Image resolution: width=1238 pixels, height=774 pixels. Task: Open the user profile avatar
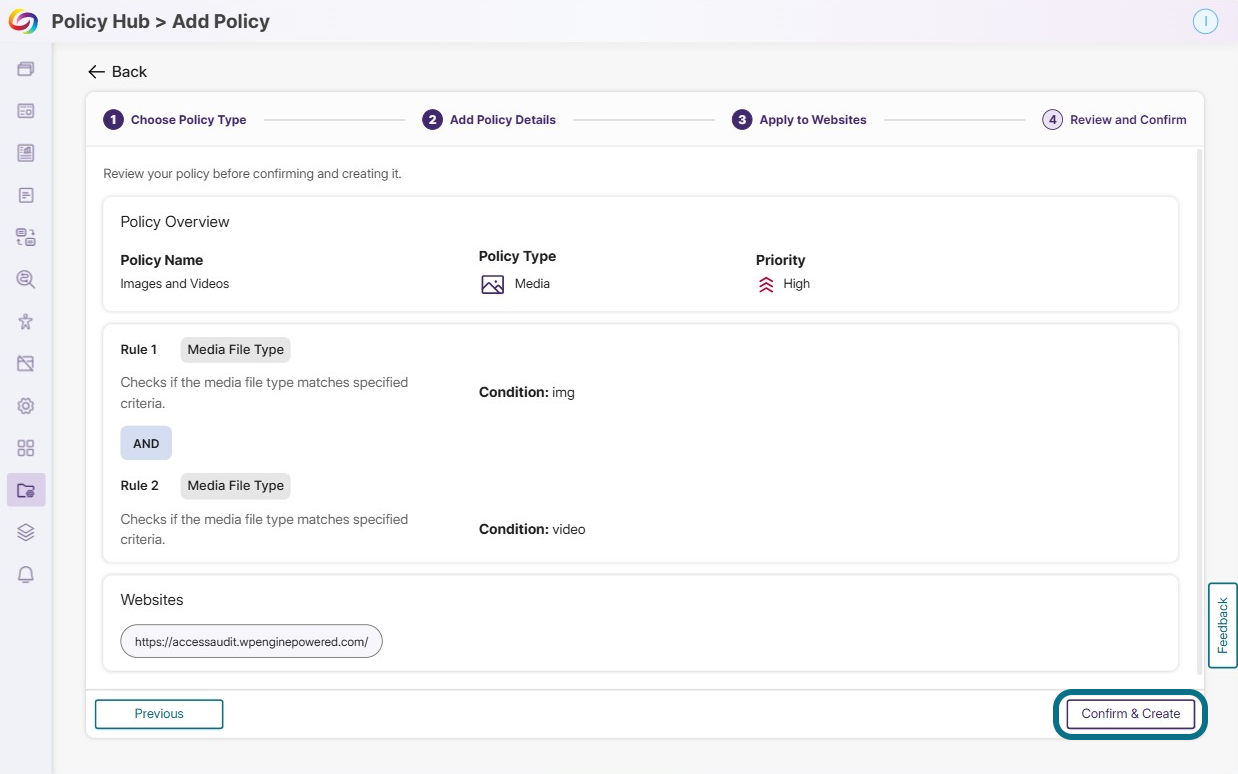(1206, 22)
